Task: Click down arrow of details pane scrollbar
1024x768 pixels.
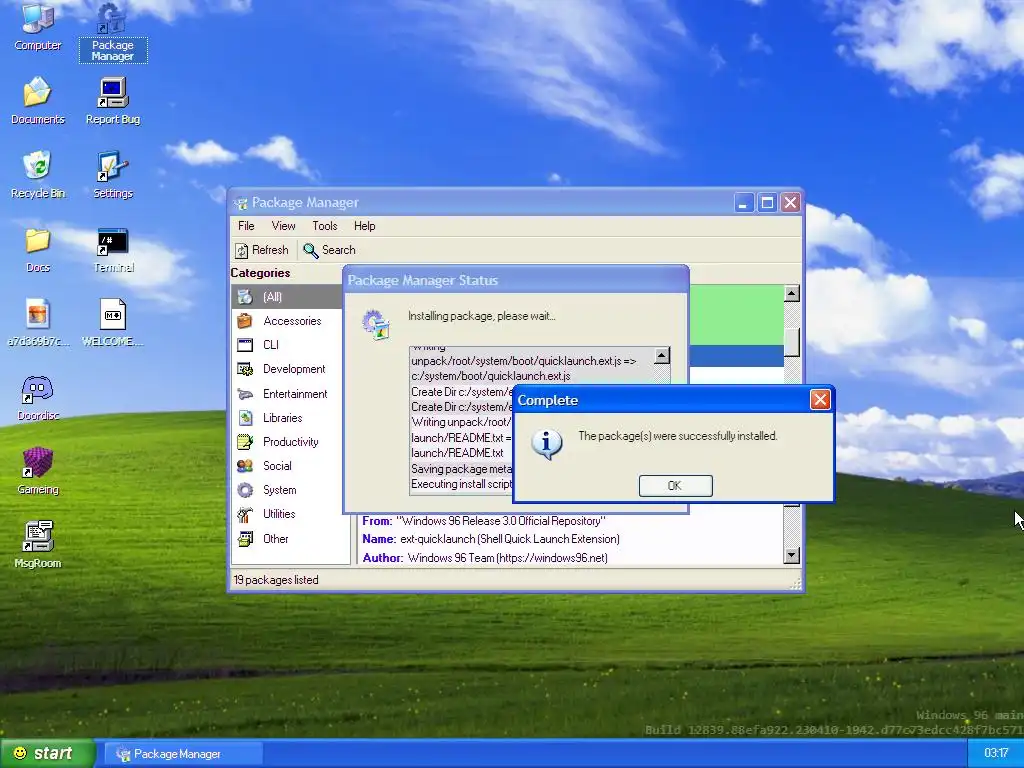Action: pyautogui.click(x=792, y=556)
